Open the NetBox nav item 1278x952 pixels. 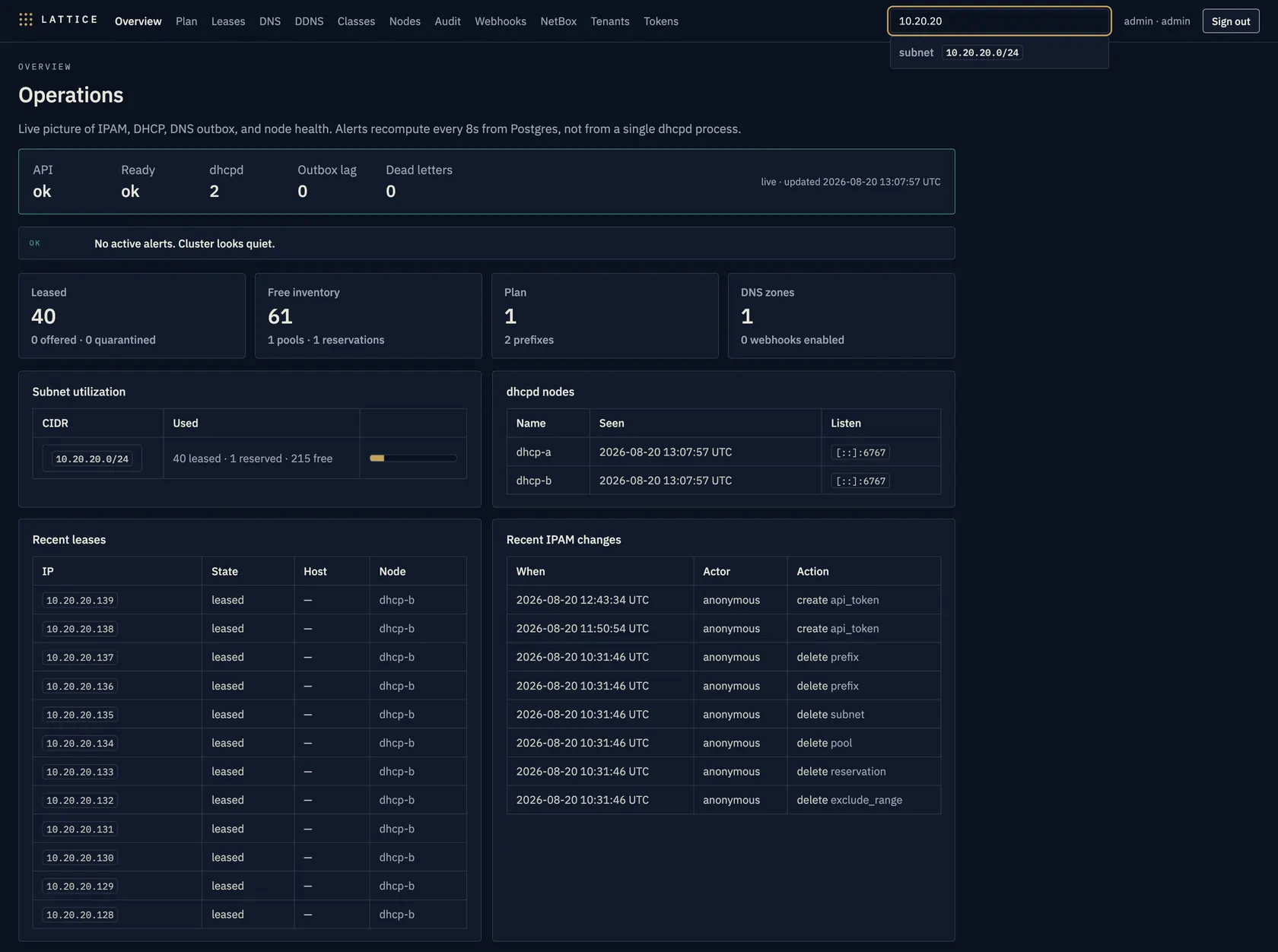pyautogui.click(x=558, y=21)
